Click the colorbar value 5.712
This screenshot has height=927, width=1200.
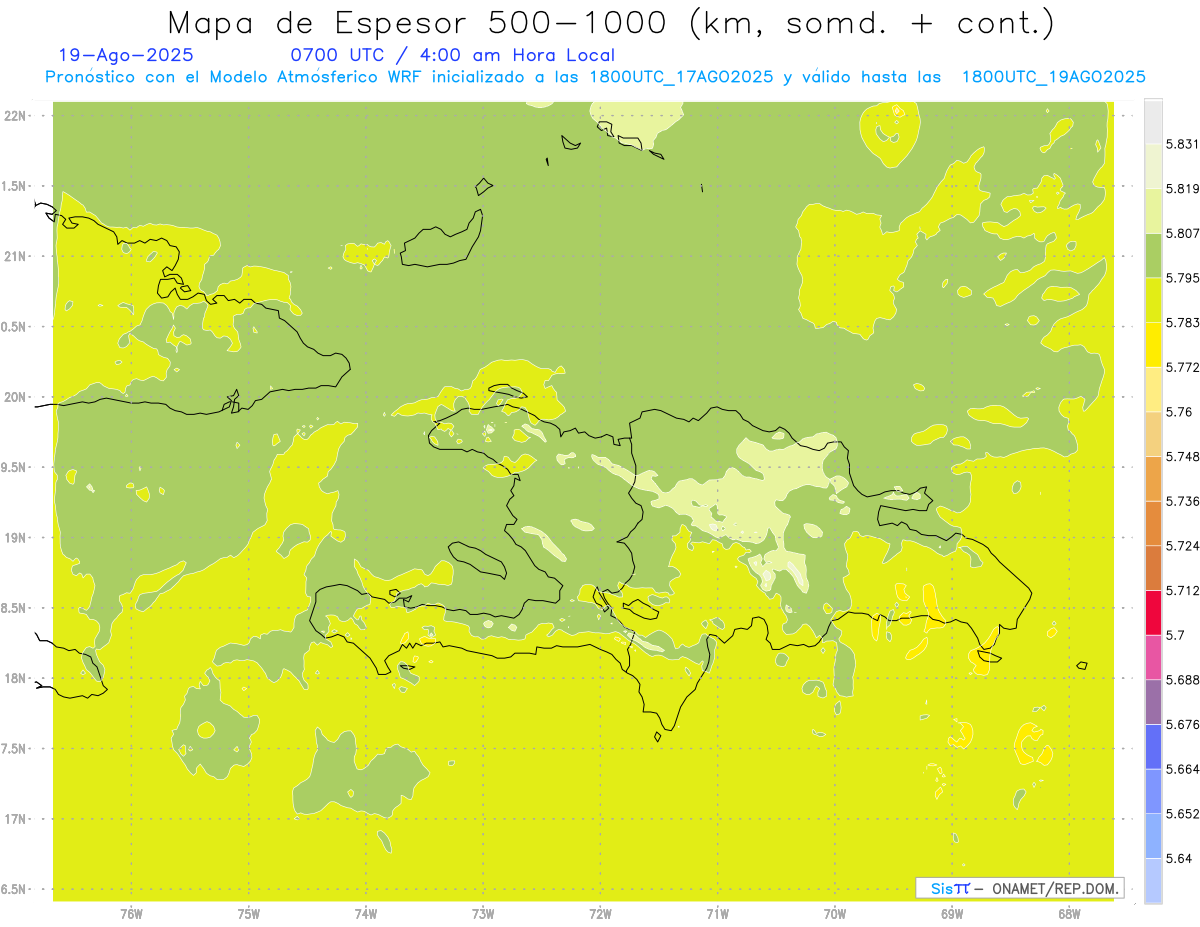(x=1182, y=591)
